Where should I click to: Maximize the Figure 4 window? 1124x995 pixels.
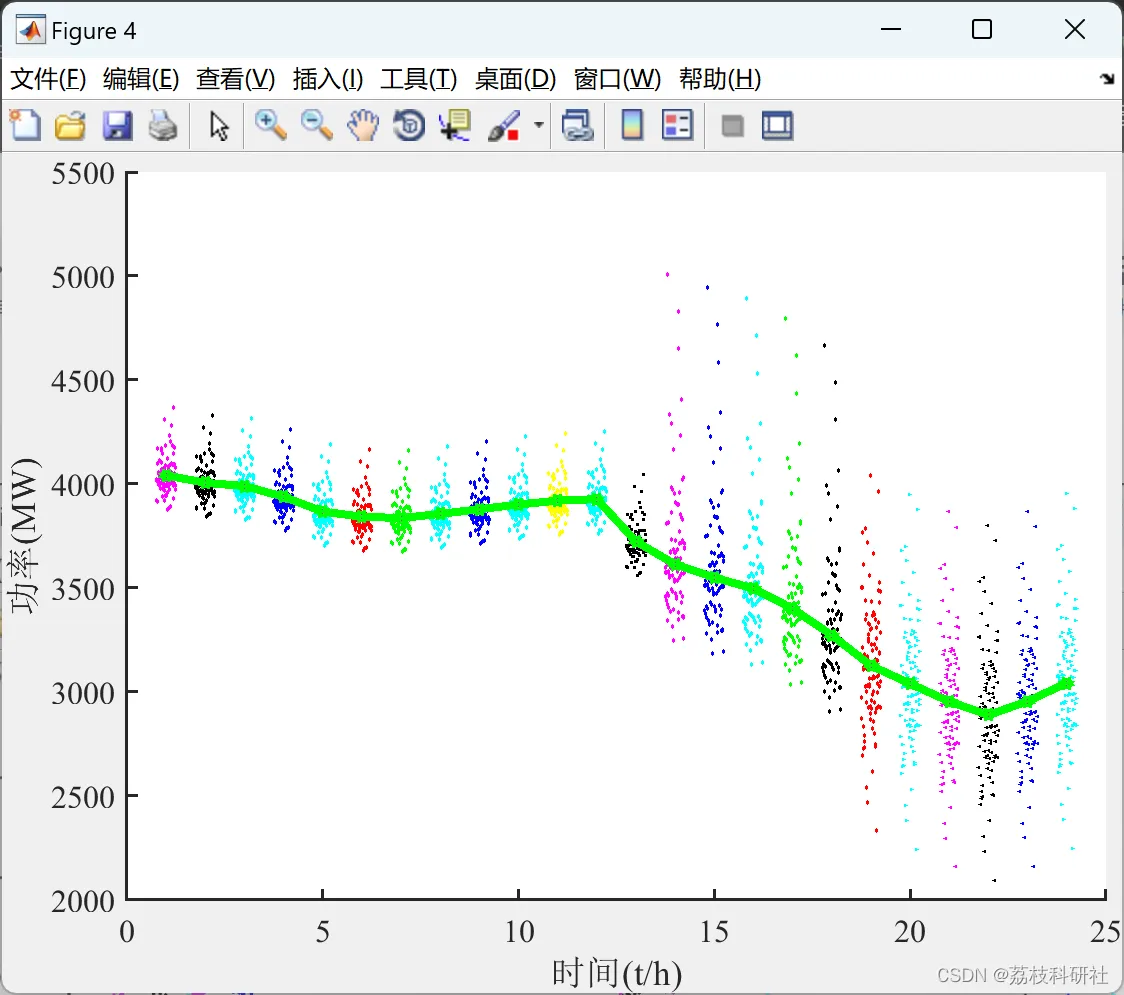point(982,29)
